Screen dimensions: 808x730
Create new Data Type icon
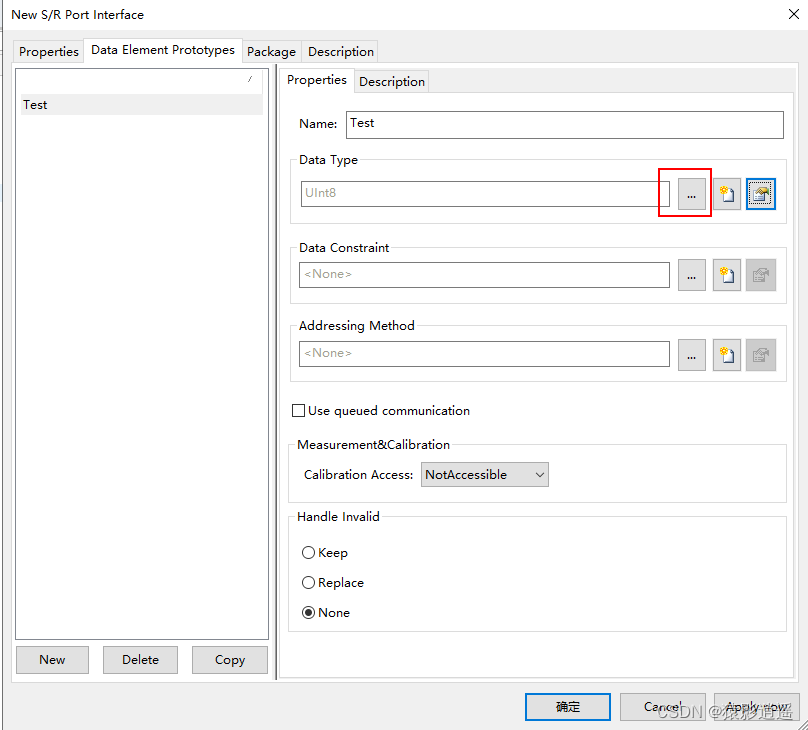point(727,194)
